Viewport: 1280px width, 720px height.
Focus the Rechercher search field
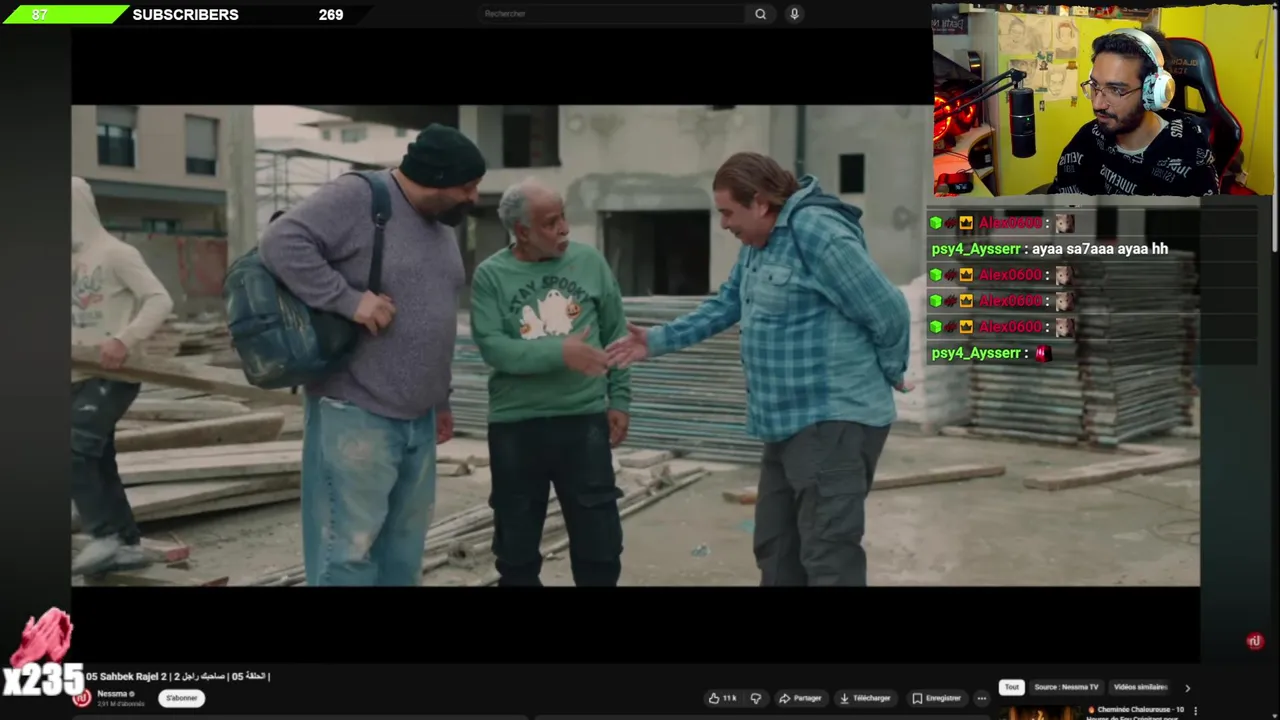(x=612, y=14)
